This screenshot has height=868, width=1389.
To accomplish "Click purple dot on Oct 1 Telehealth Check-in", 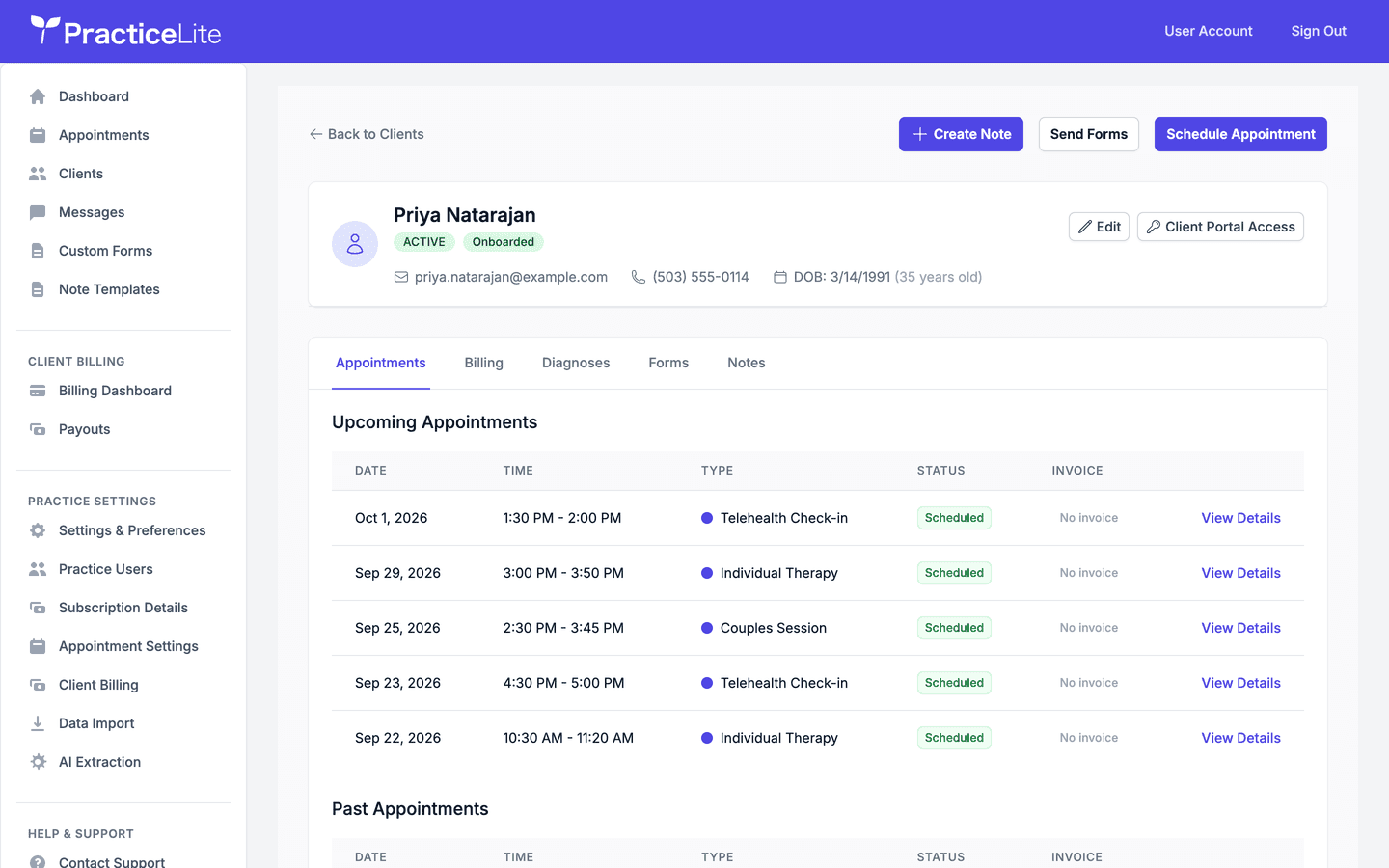I will [x=707, y=518].
